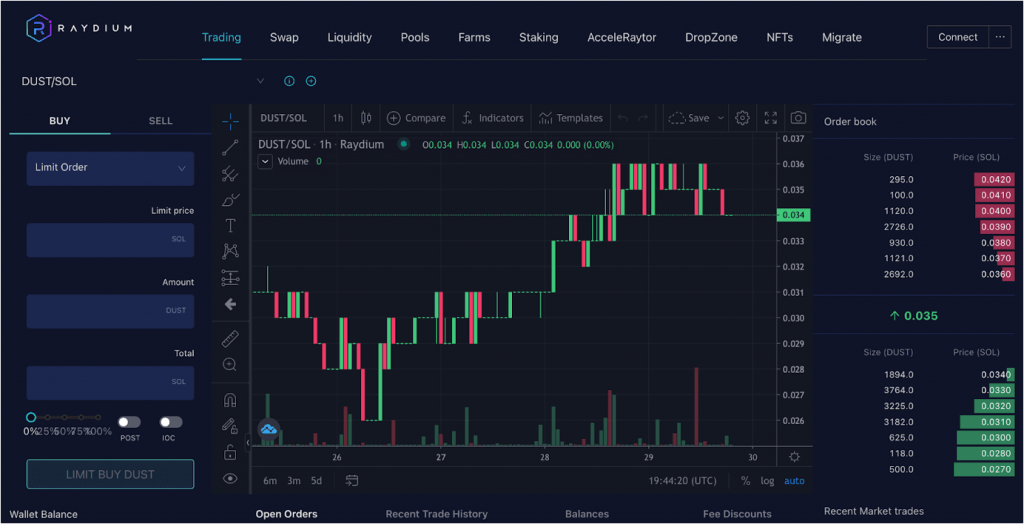The width and height of the screenshot is (1024, 524).
Task: Collapse the drawing toolbar side arrow
Action: tap(248, 443)
